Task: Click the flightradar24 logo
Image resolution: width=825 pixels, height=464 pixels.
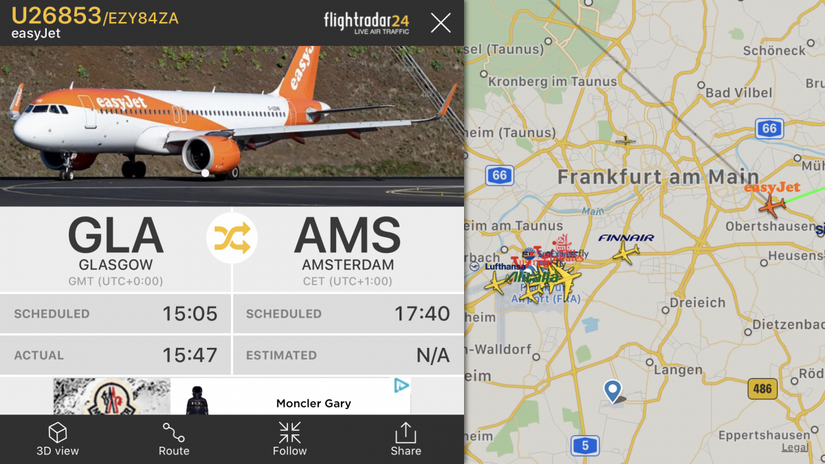Action: [366, 23]
